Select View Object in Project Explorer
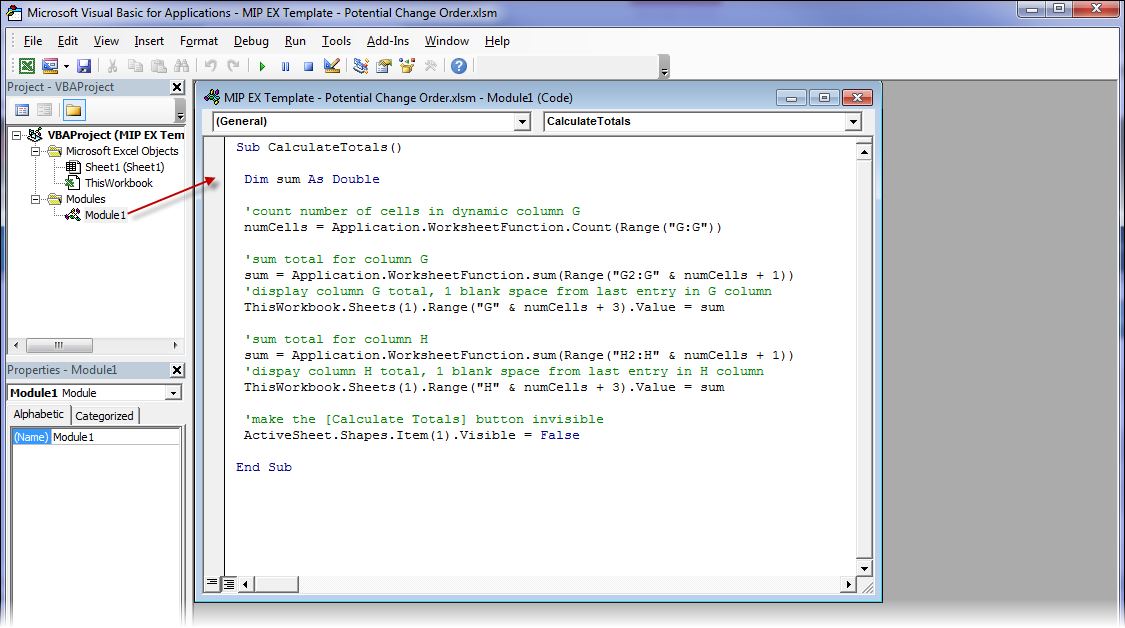The width and height of the screenshot is (1125, 628). pyautogui.click(x=43, y=109)
